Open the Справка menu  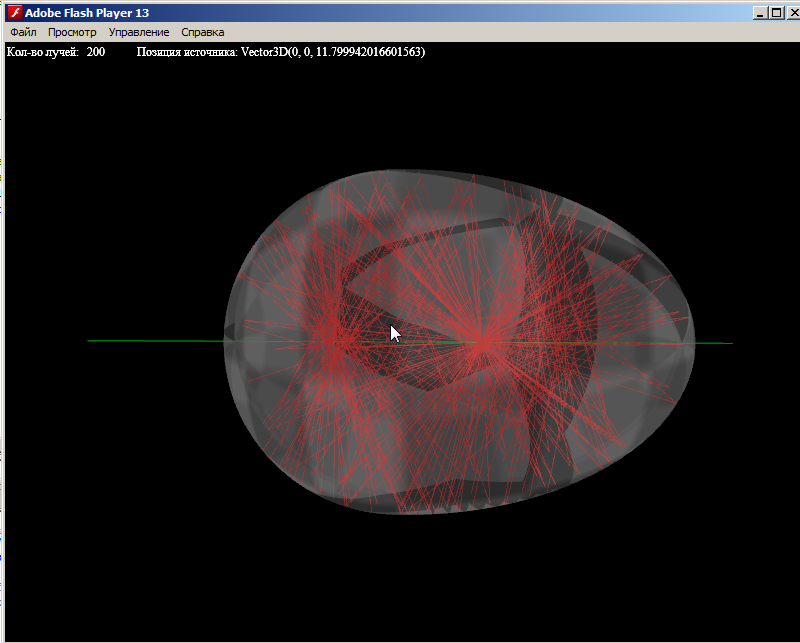(x=202, y=32)
